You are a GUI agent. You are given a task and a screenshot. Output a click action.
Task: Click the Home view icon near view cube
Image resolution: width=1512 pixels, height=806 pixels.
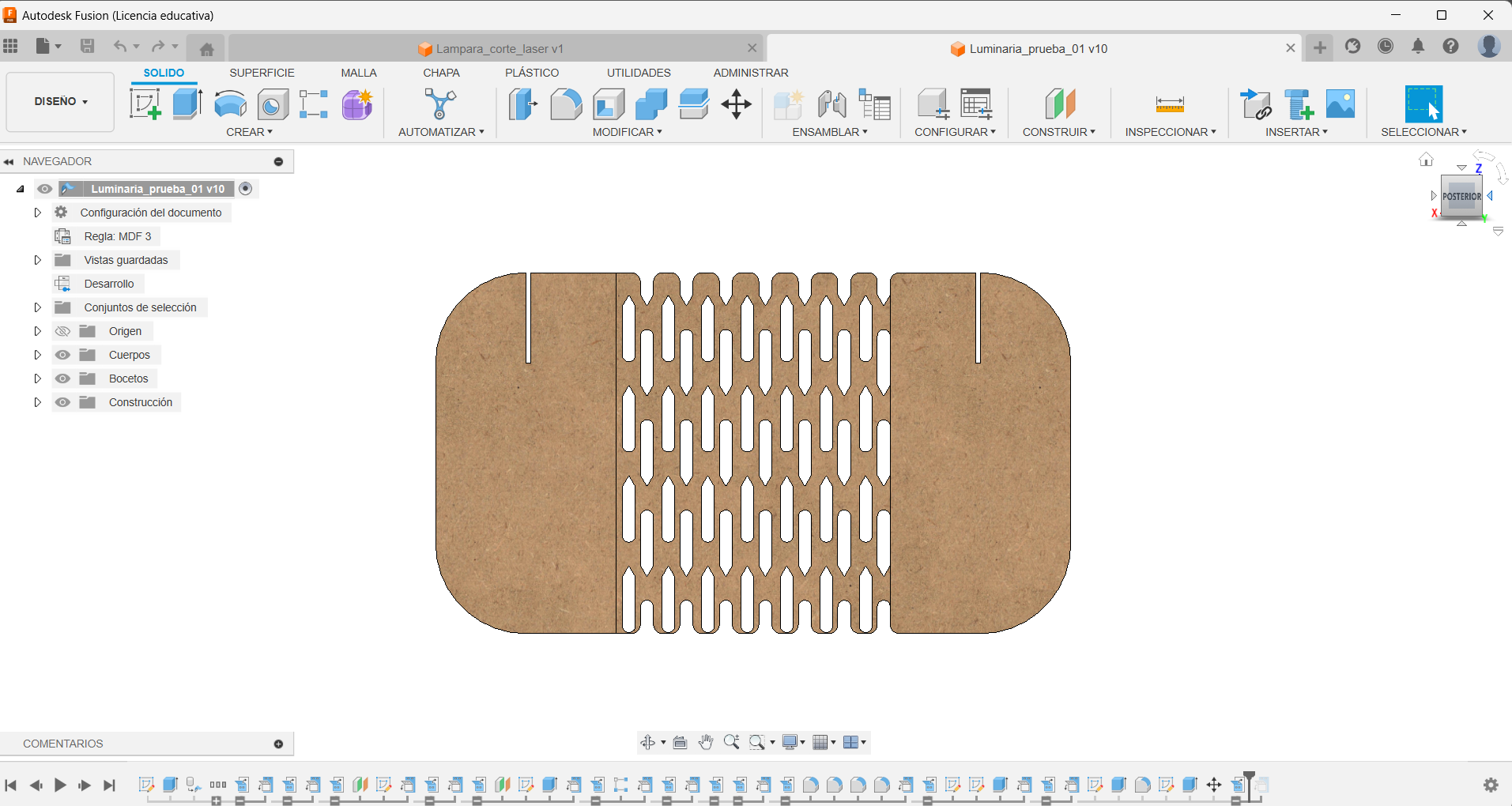(x=1426, y=160)
